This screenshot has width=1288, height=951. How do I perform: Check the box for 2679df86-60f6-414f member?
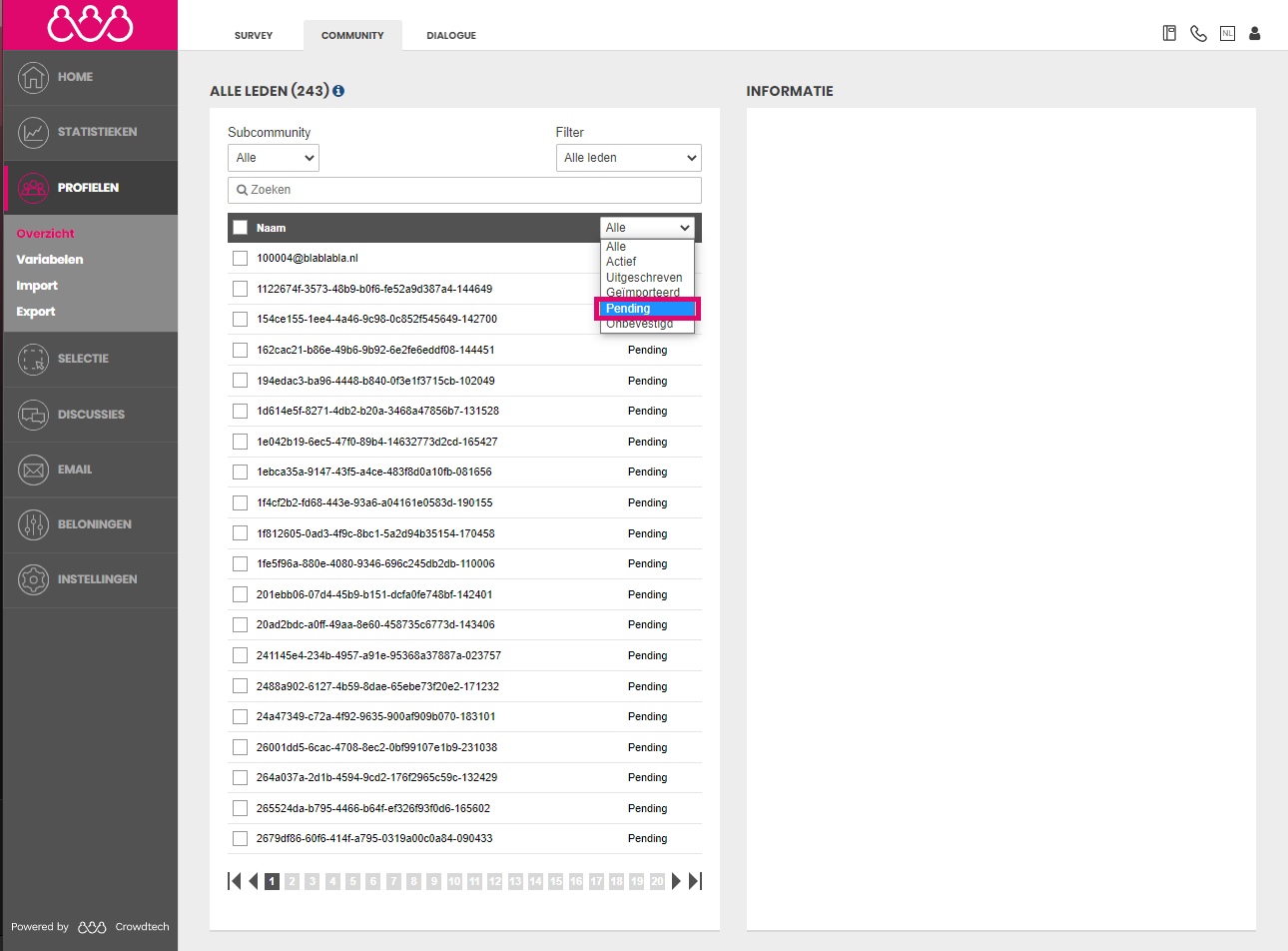240,838
